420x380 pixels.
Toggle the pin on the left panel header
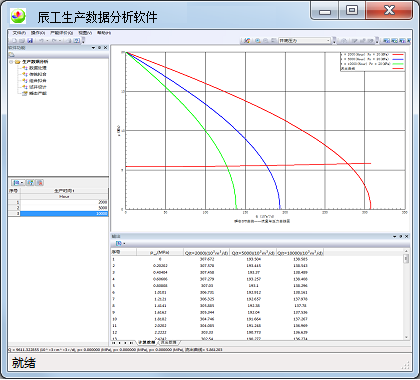pos(99,48)
